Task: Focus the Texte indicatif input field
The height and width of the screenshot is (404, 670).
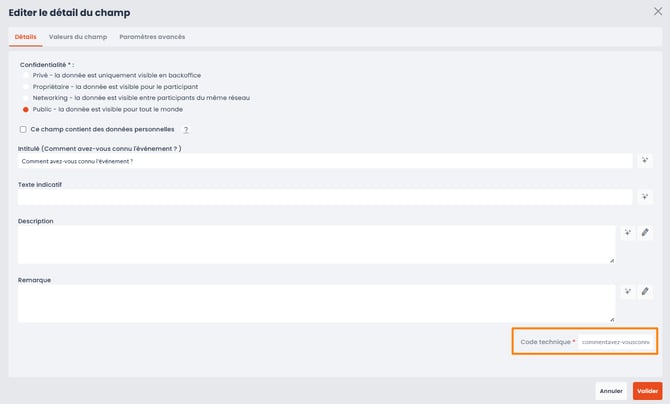Action: pos(325,197)
